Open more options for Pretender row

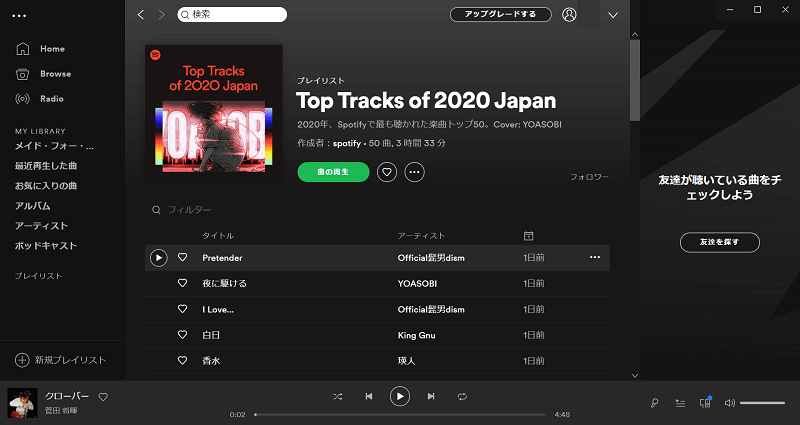[x=595, y=257]
